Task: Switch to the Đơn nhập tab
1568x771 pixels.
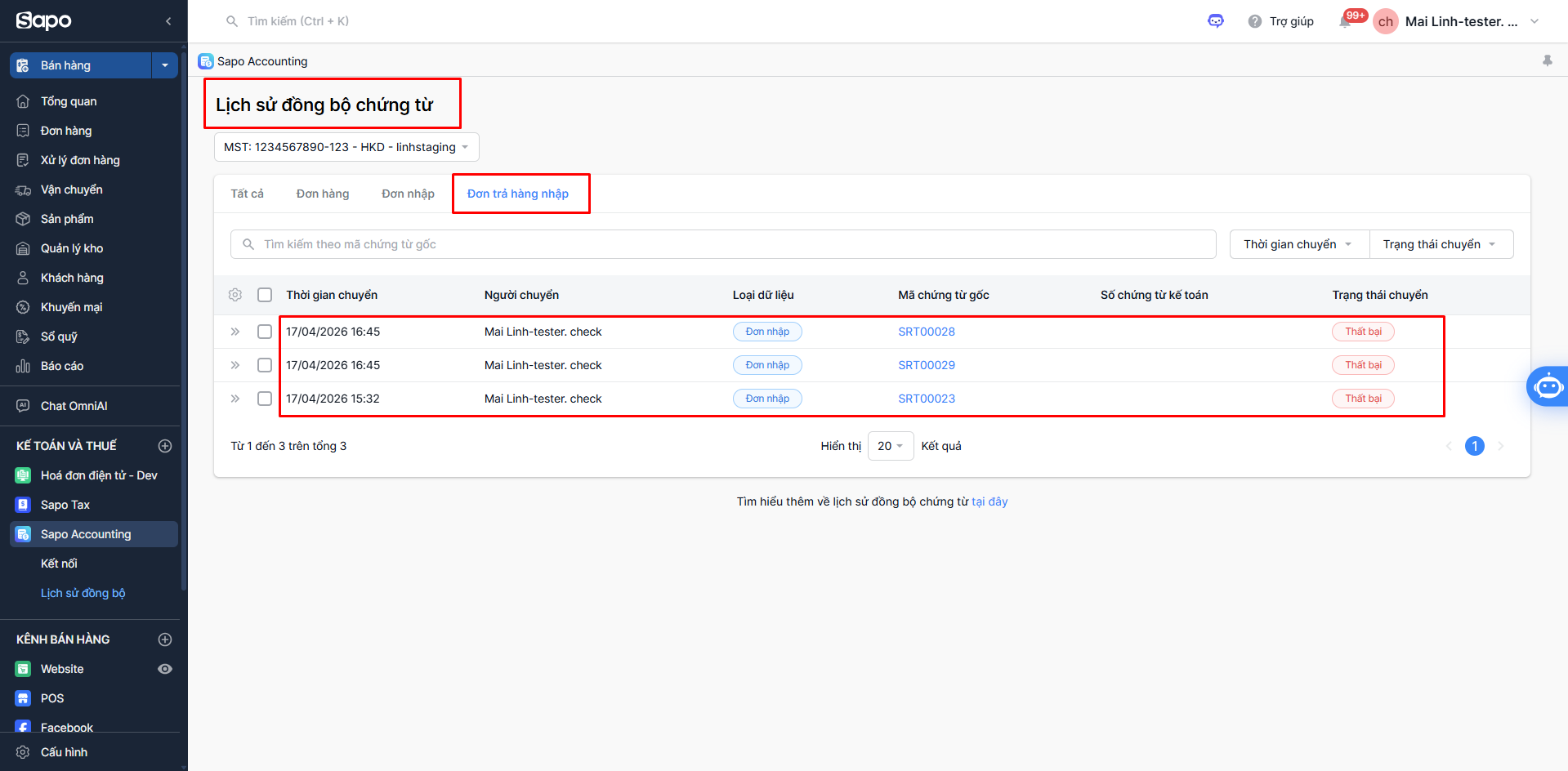Action: point(408,194)
